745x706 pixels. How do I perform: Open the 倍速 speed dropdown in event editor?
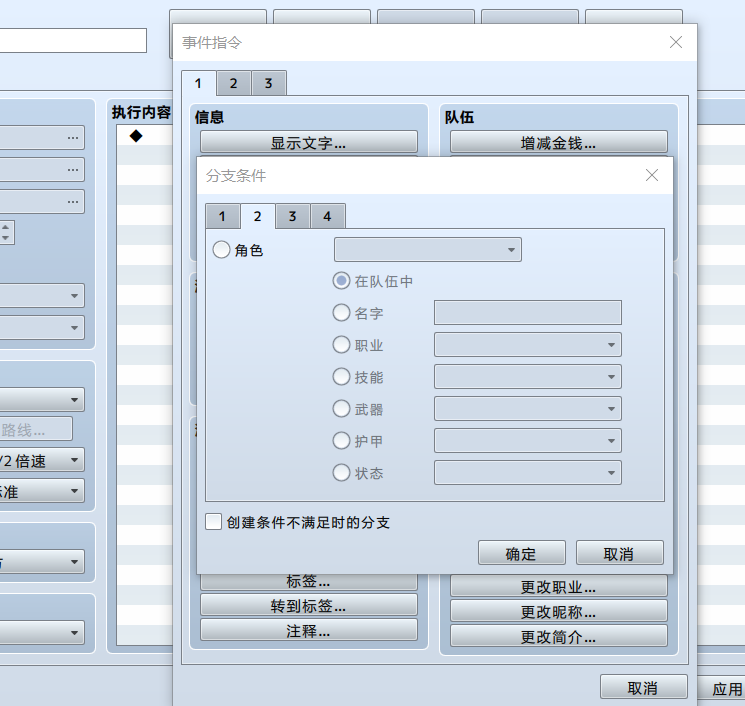[41, 460]
